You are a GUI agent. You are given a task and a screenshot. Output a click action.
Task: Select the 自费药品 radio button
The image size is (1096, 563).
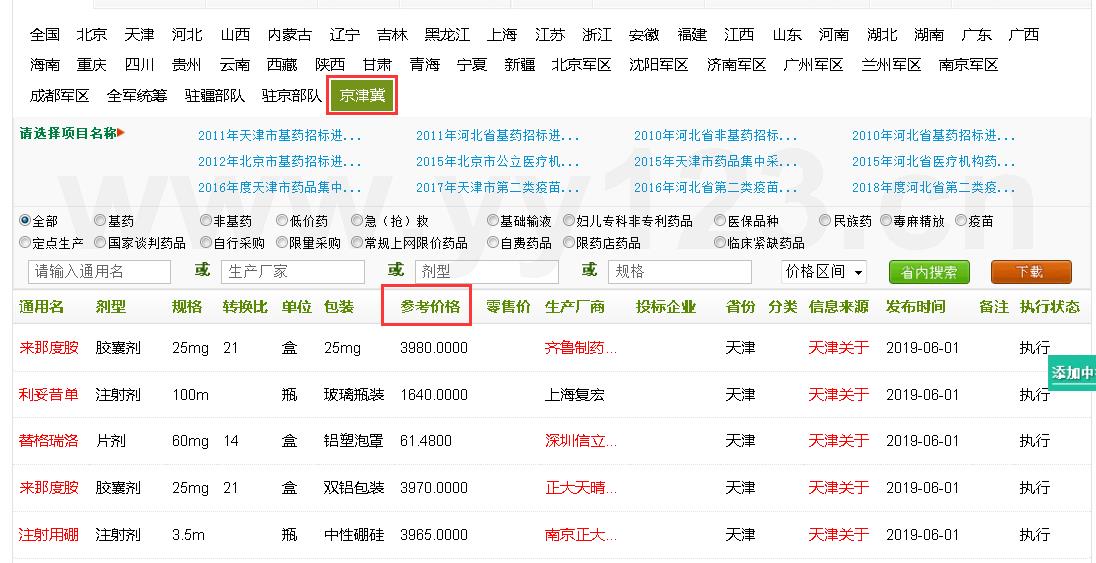click(x=493, y=243)
